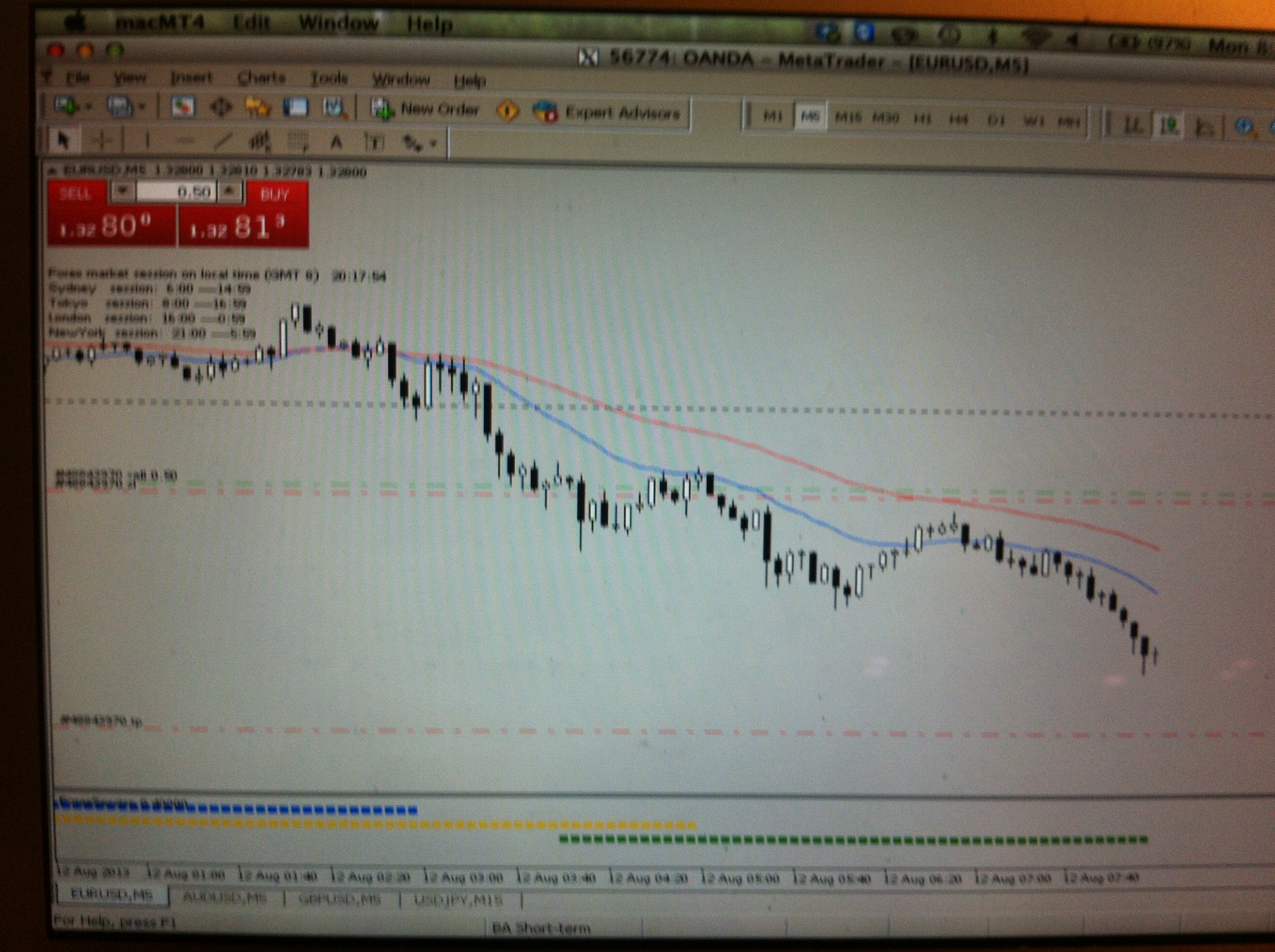
Task: Select the Text label 'A' tool
Action: [x=336, y=142]
